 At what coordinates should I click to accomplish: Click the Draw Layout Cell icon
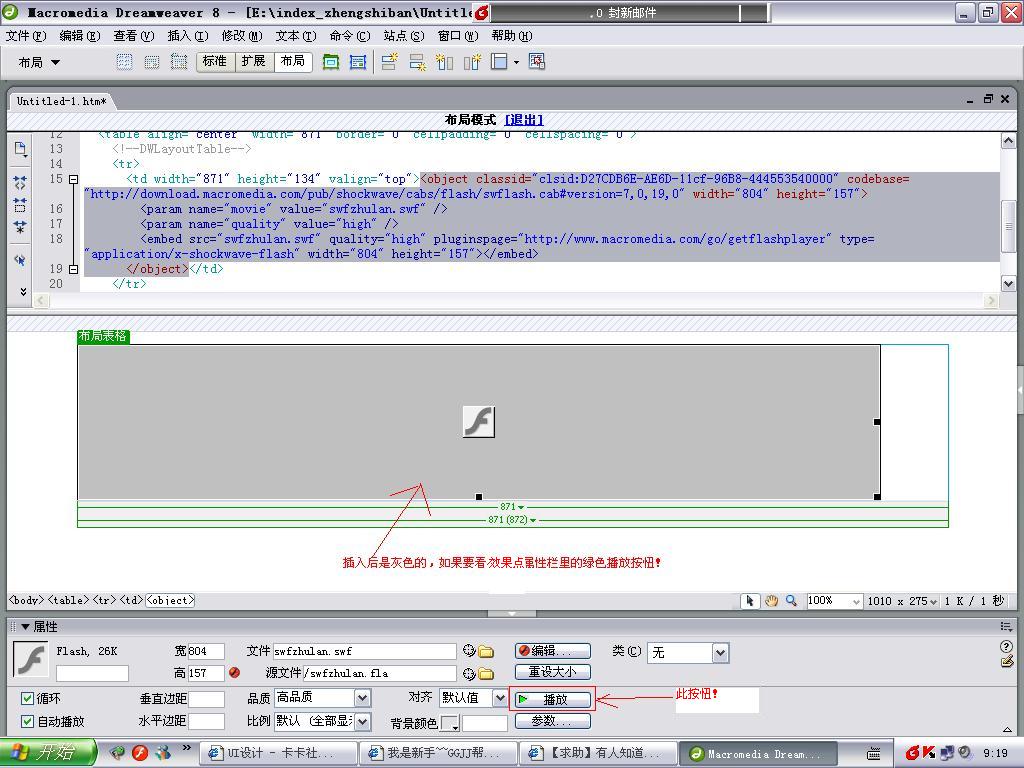pos(358,62)
